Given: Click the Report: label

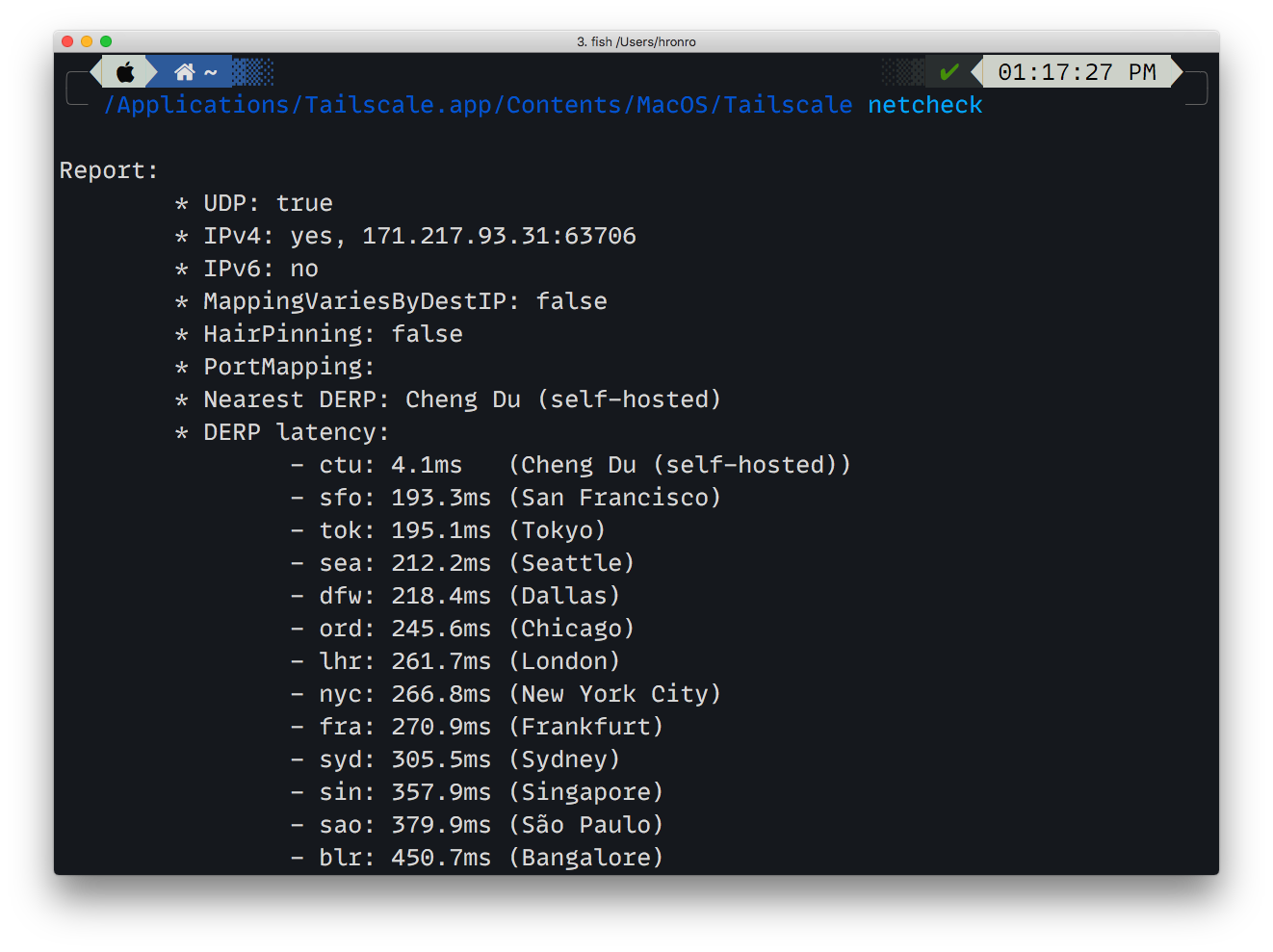Looking at the screenshot, I should point(108,169).
